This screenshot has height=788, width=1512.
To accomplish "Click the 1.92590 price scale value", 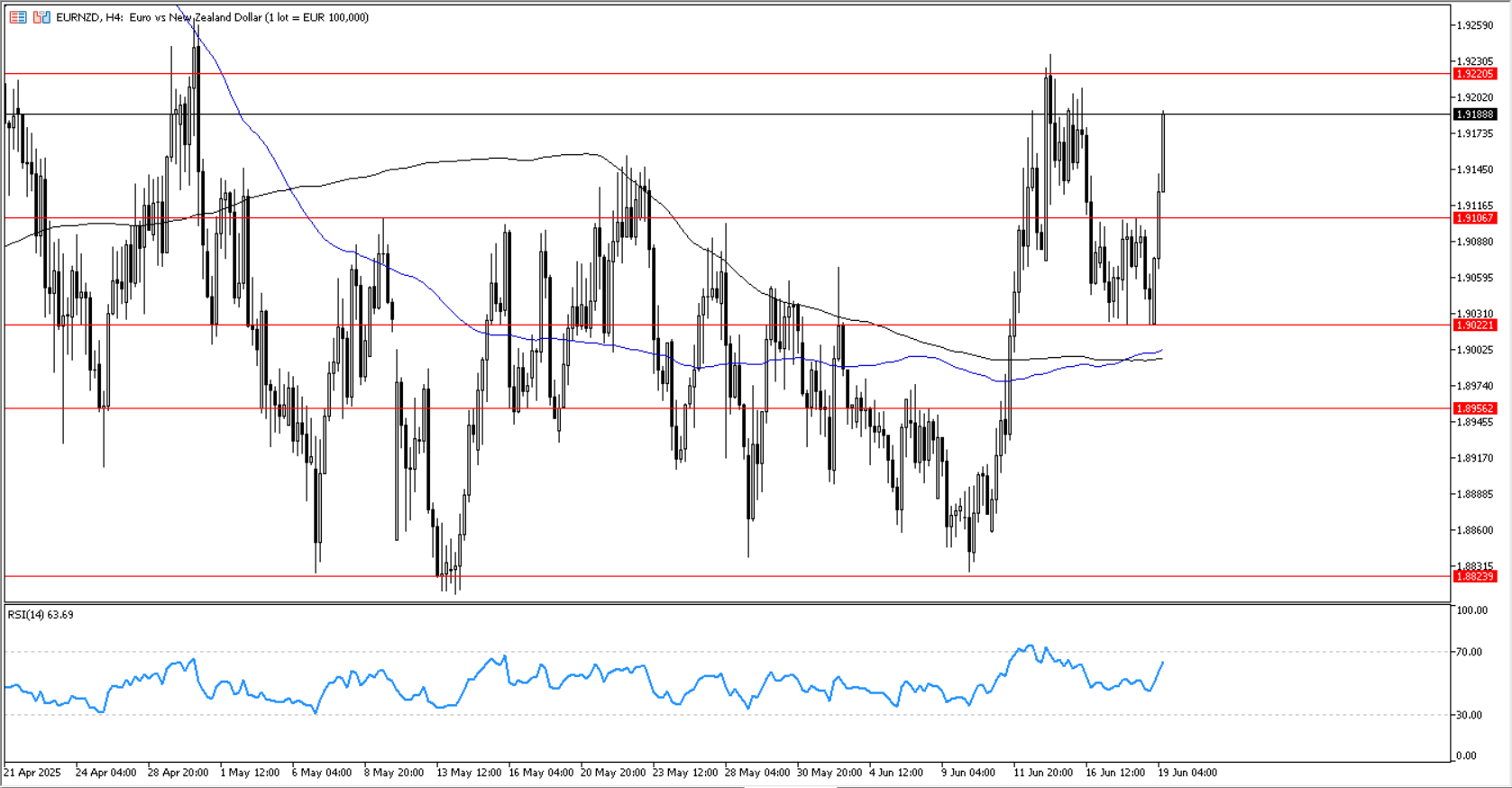I will tap(1475, 25).
